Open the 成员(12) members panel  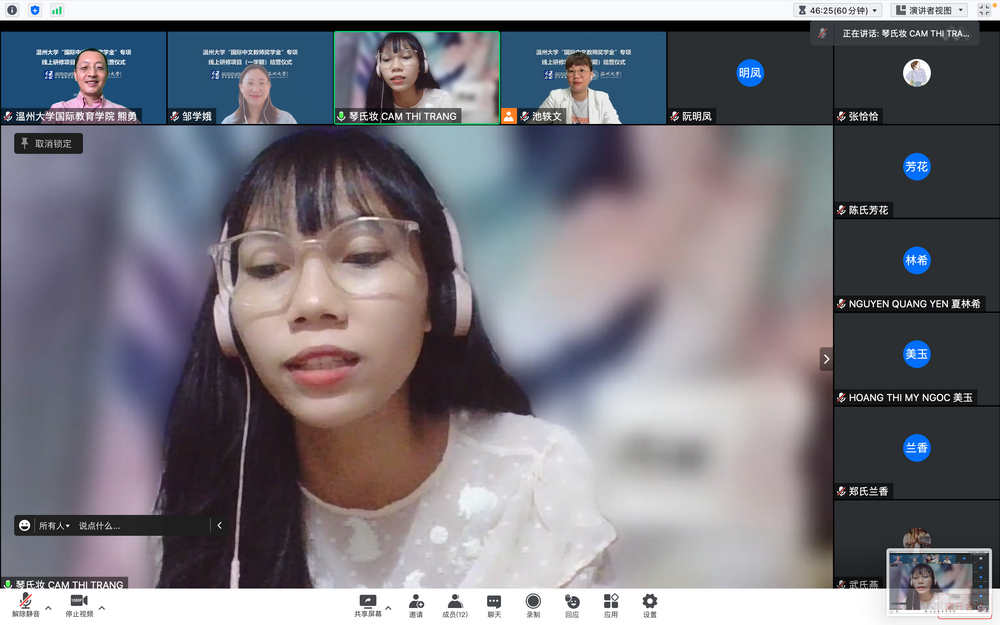pos(455,601)
